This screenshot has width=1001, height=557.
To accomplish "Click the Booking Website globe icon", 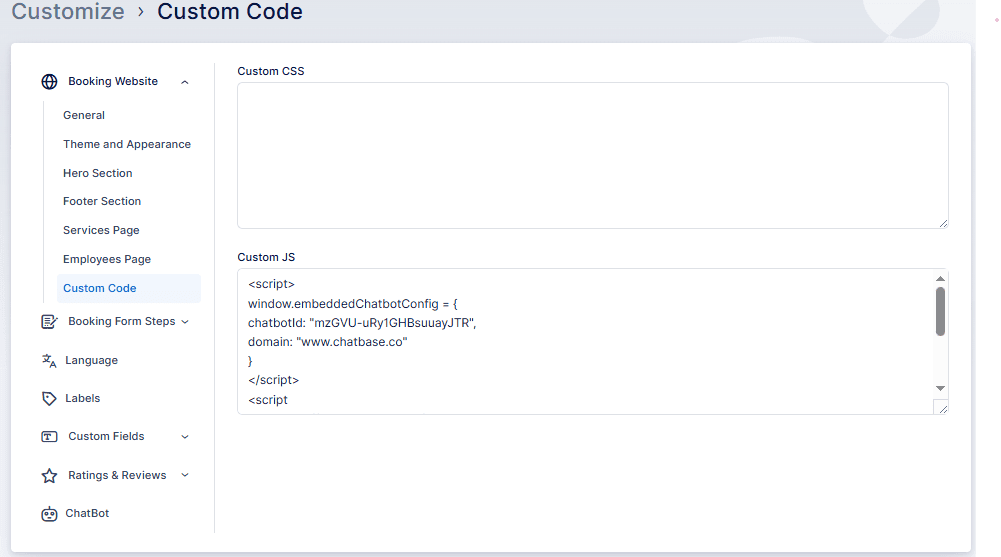I will tap(49, 82).
